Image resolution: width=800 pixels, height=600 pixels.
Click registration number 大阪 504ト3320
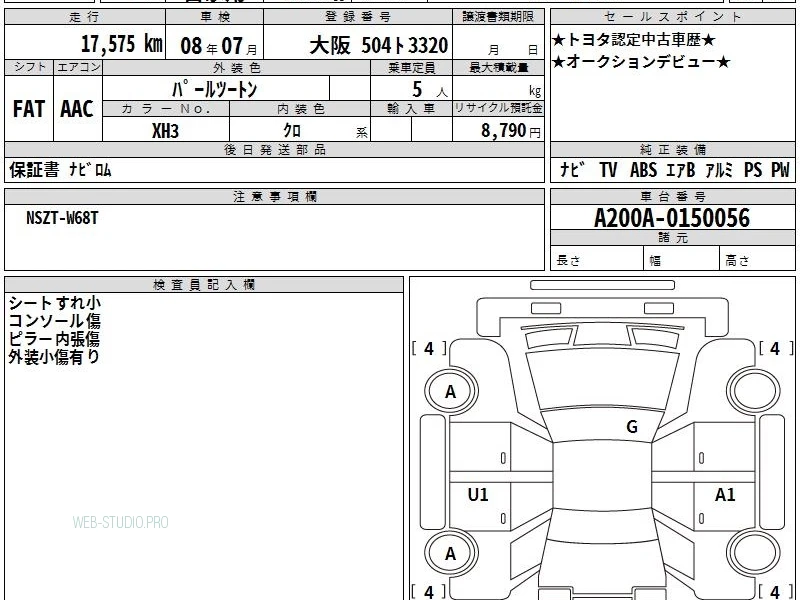(379, 46)
